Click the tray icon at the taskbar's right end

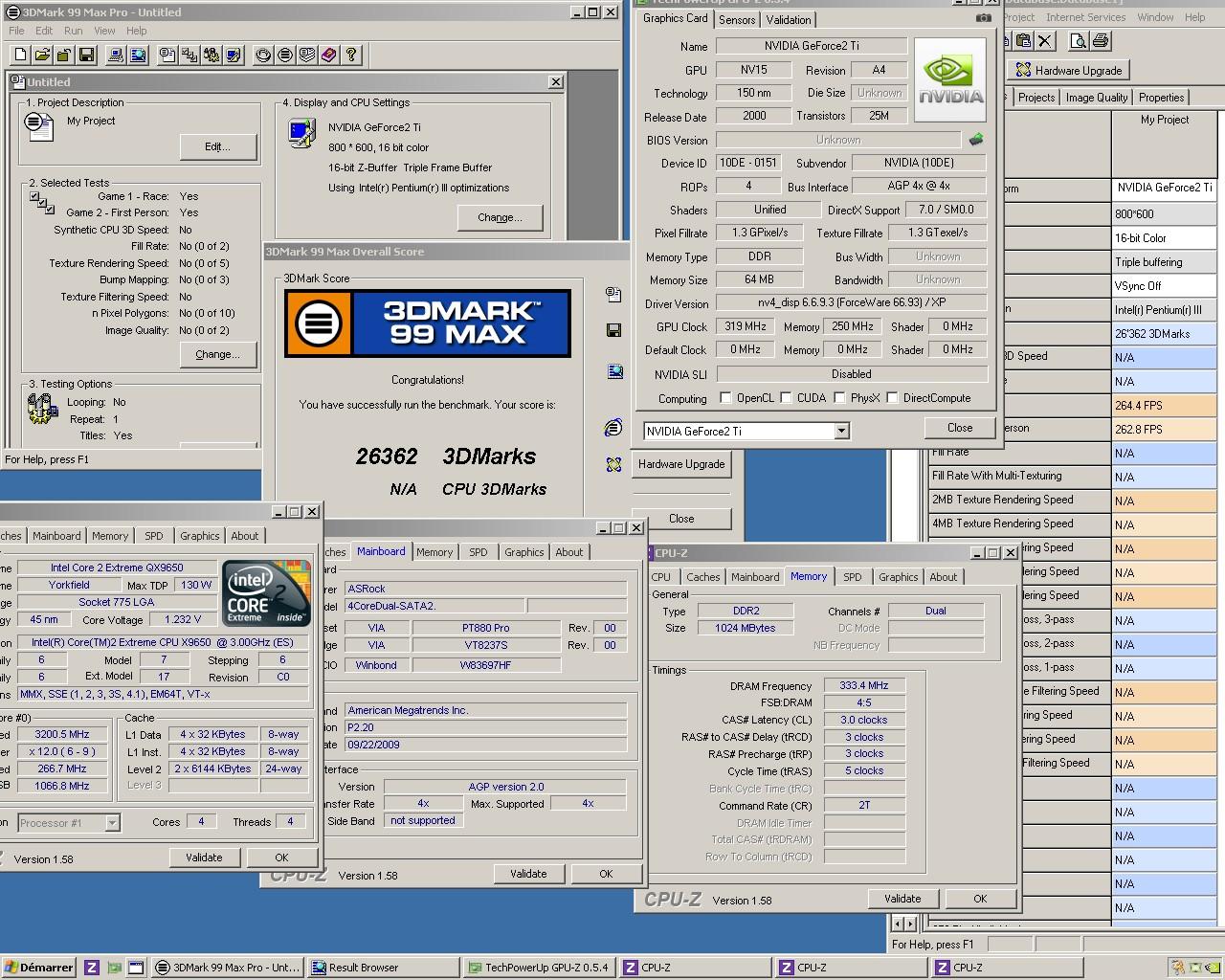(1211, 968)
